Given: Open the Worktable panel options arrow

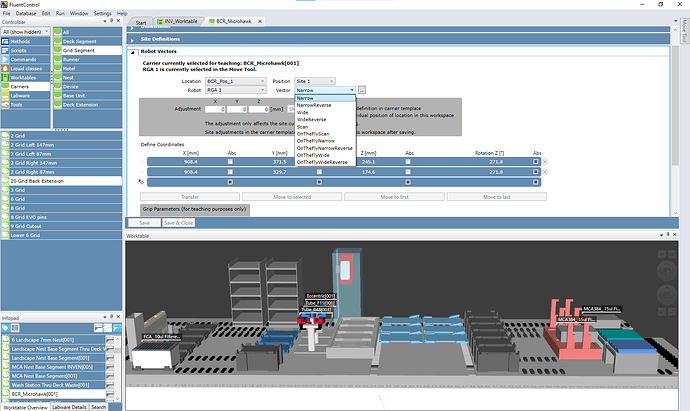Looking at the screenshot, I should pyautogui.click(x=661, y=235).
